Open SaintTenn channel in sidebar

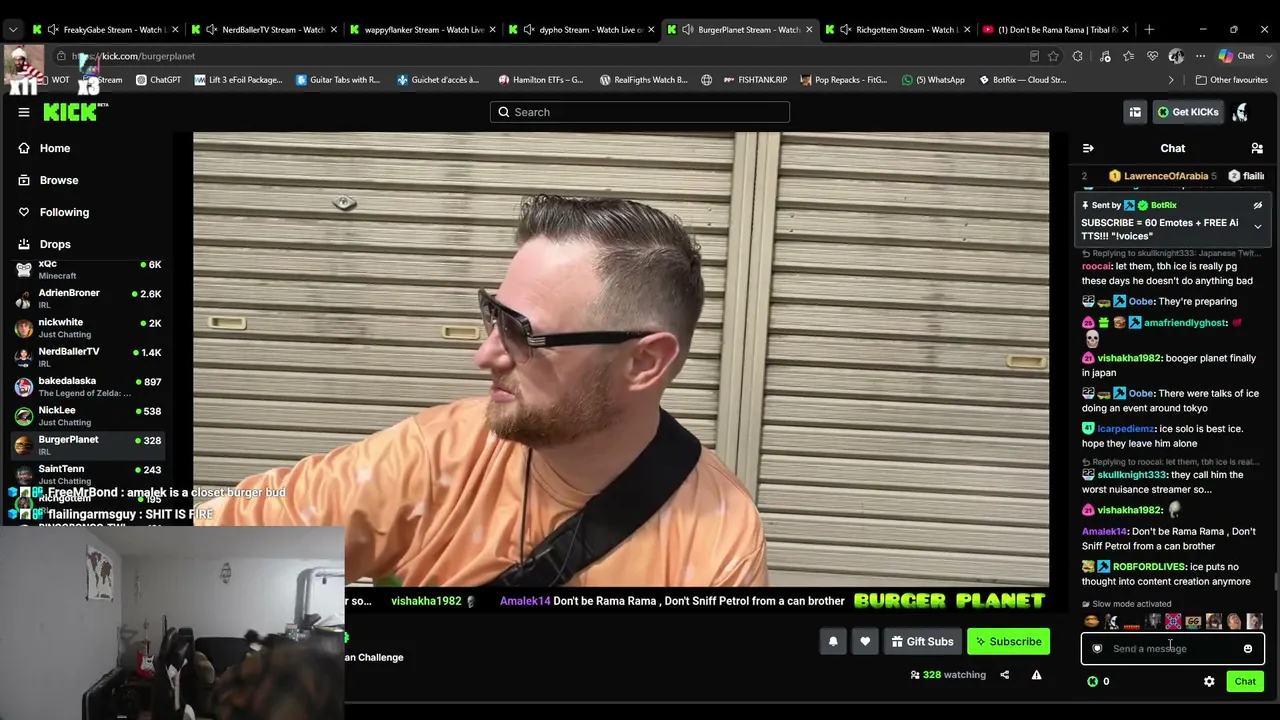[x=88, y=474]
